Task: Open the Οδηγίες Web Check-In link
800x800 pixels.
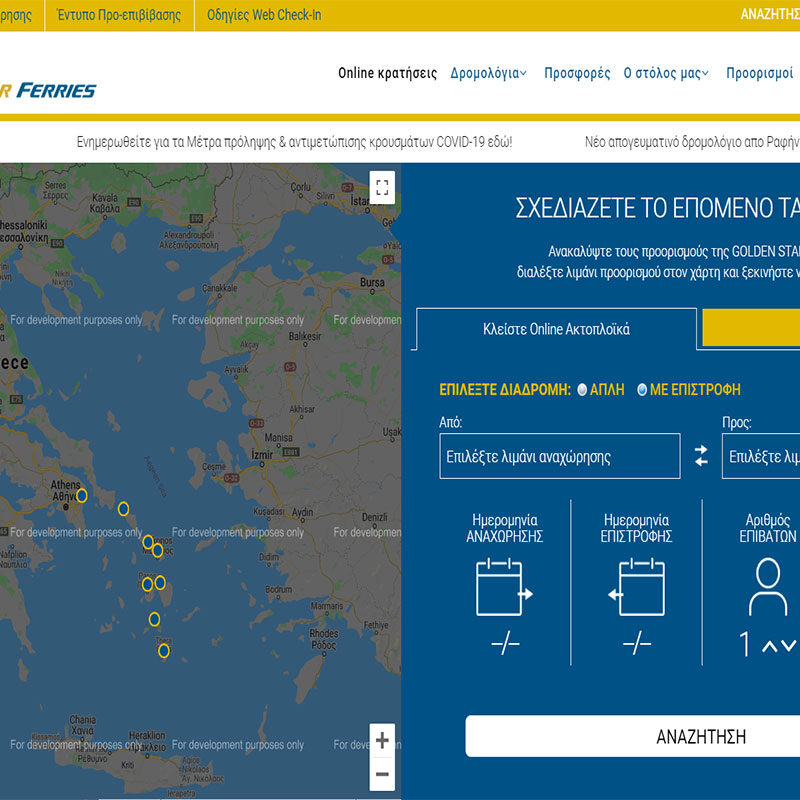Action: pyautogui.click(x=264, y=15)
